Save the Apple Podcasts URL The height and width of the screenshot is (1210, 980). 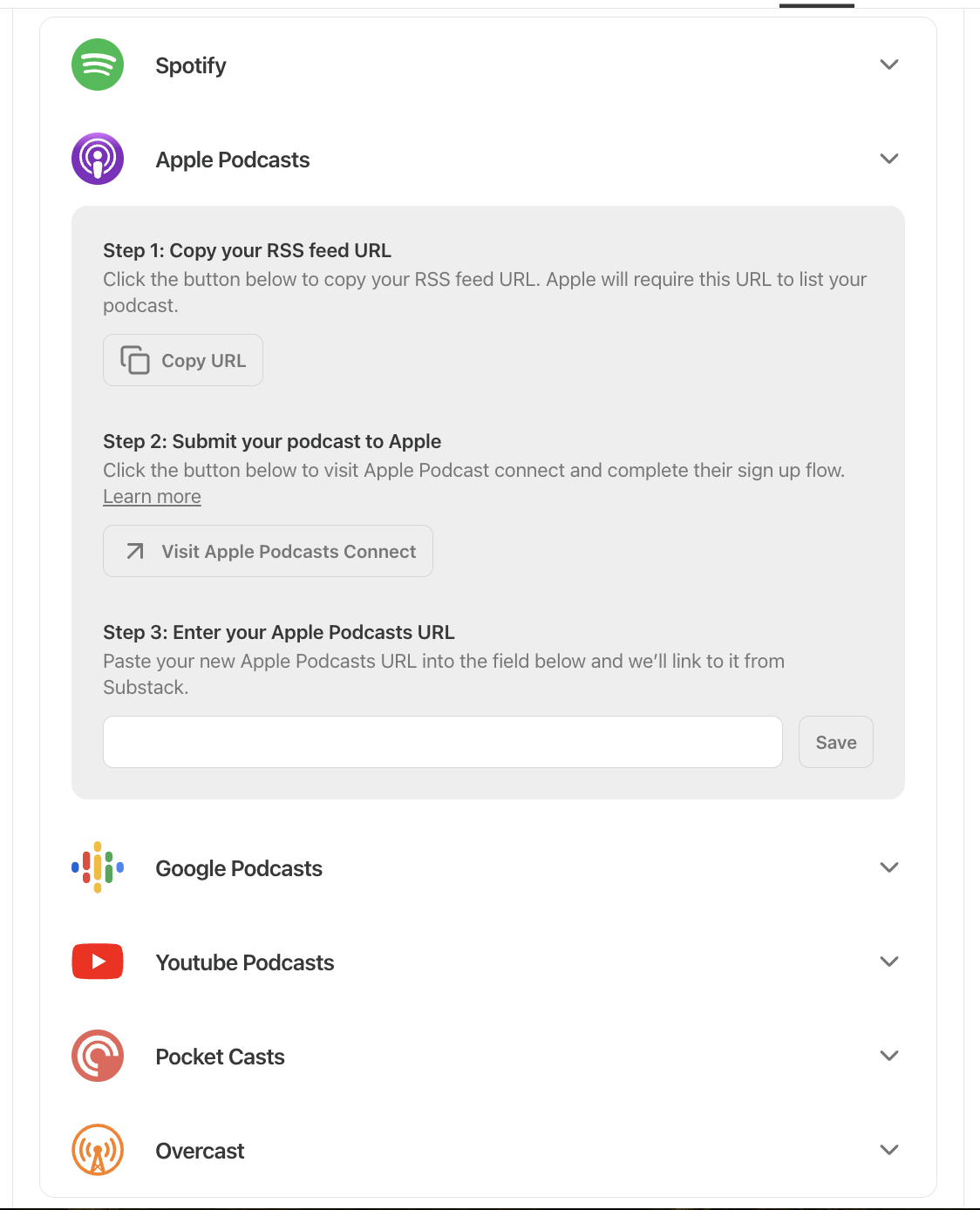836,742
